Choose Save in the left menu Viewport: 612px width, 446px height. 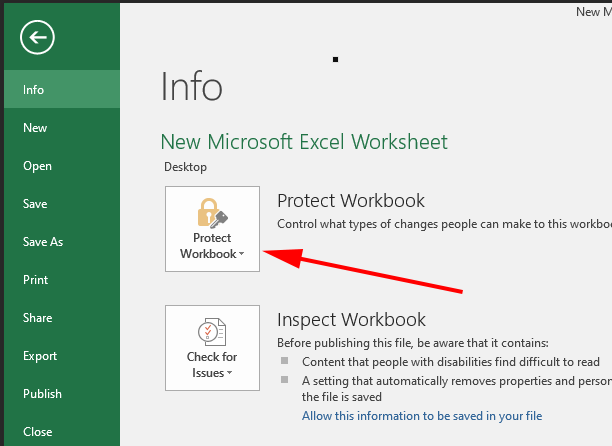[35, 204]
